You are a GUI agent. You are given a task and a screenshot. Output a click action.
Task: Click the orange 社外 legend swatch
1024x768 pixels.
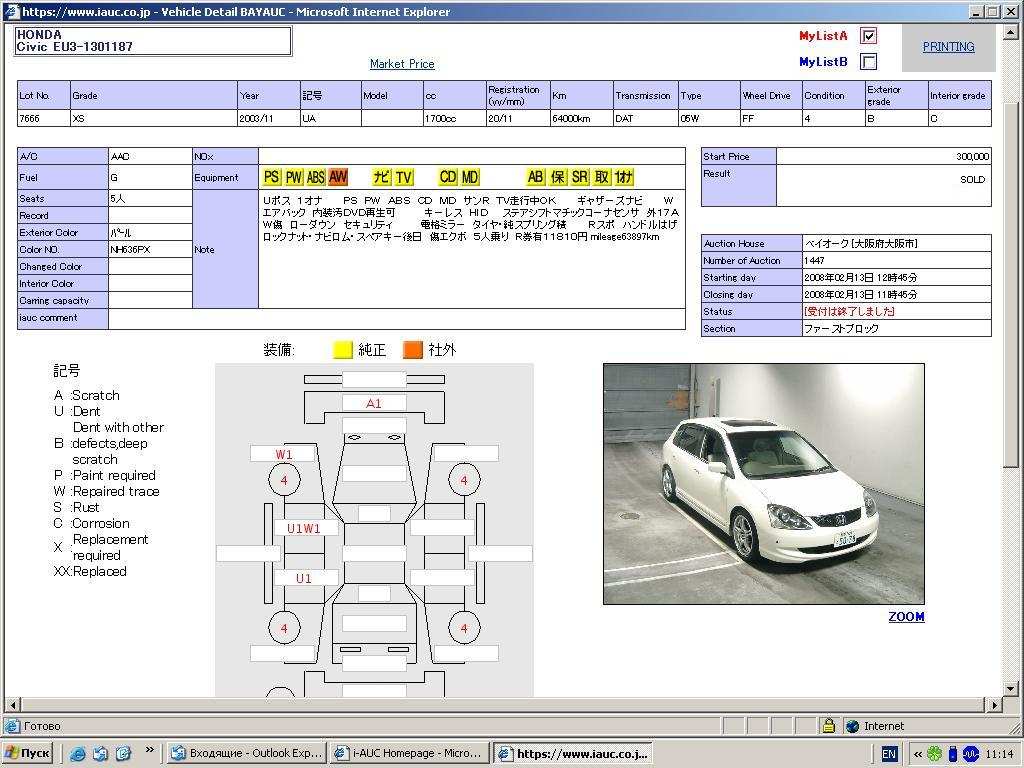(413, 350)
